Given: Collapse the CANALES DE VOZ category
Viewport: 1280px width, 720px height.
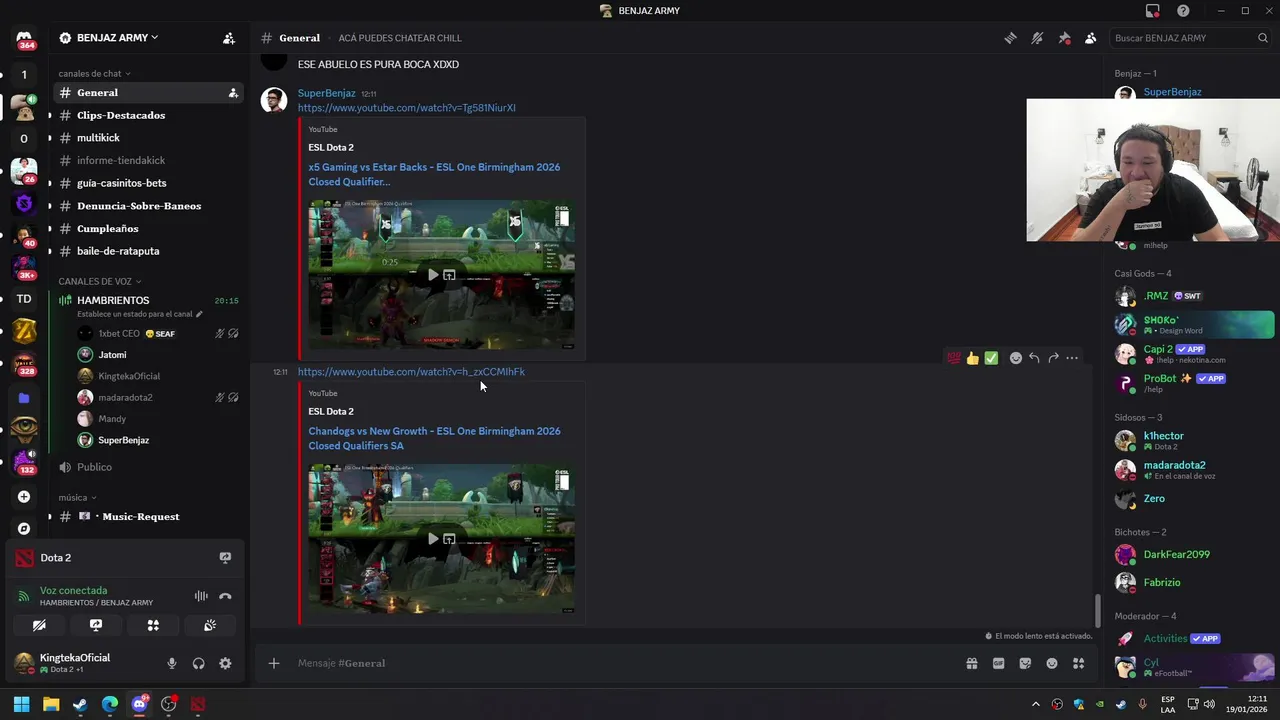Looking at the screenshot, I should click(100, 281).
